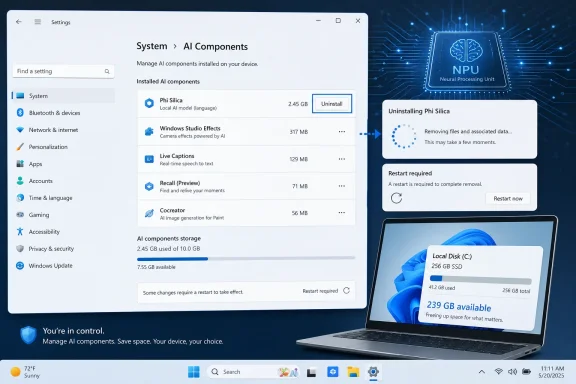Click the Accessibility figure icon
Image resolution: width=576 pixels, height=384 pixels.
pyautogui.click(x=20, y=232)
